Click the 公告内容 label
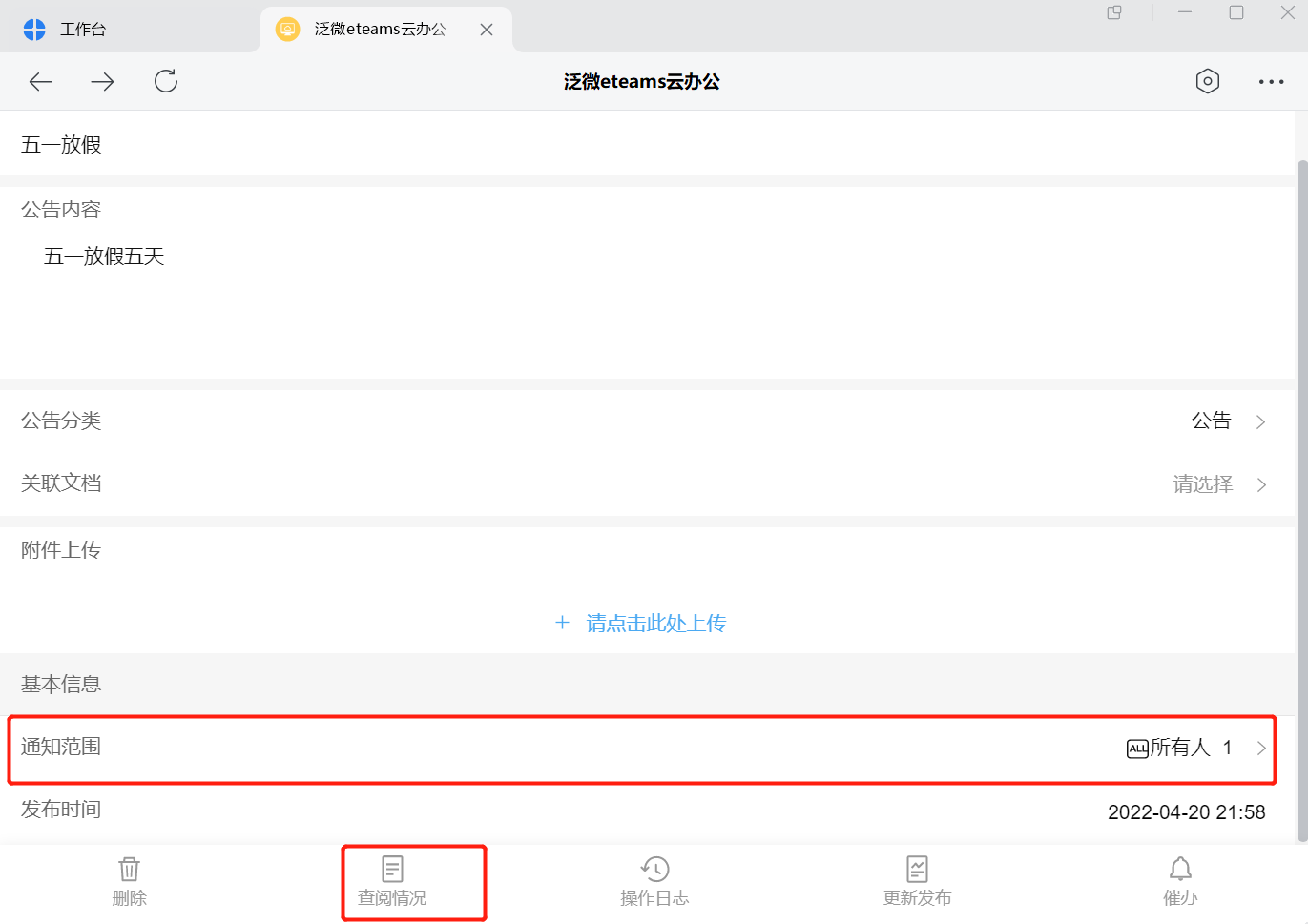 (x=61, y=210)
